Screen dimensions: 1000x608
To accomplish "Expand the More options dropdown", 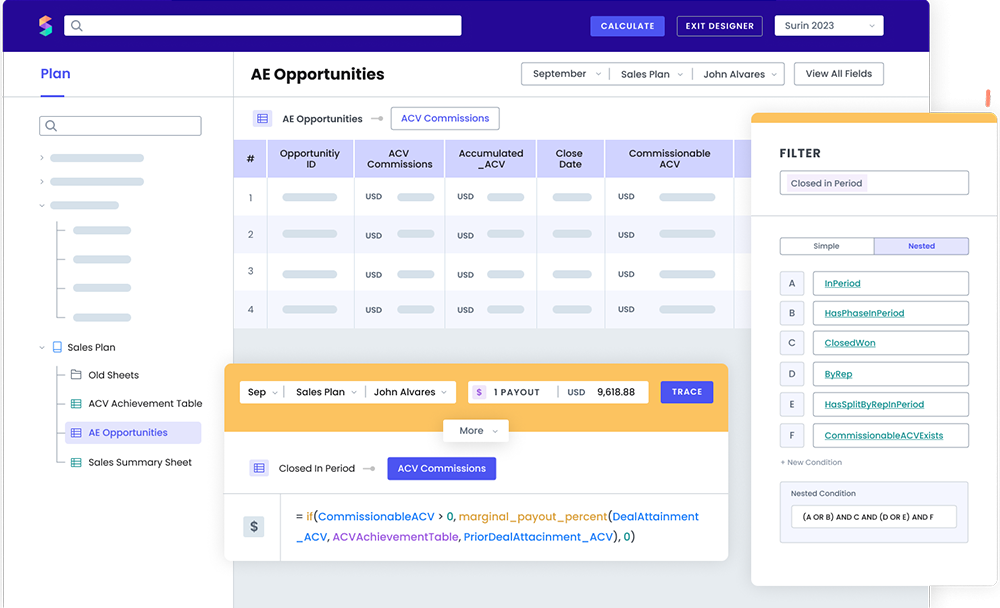I will click(x=477, y=431).
